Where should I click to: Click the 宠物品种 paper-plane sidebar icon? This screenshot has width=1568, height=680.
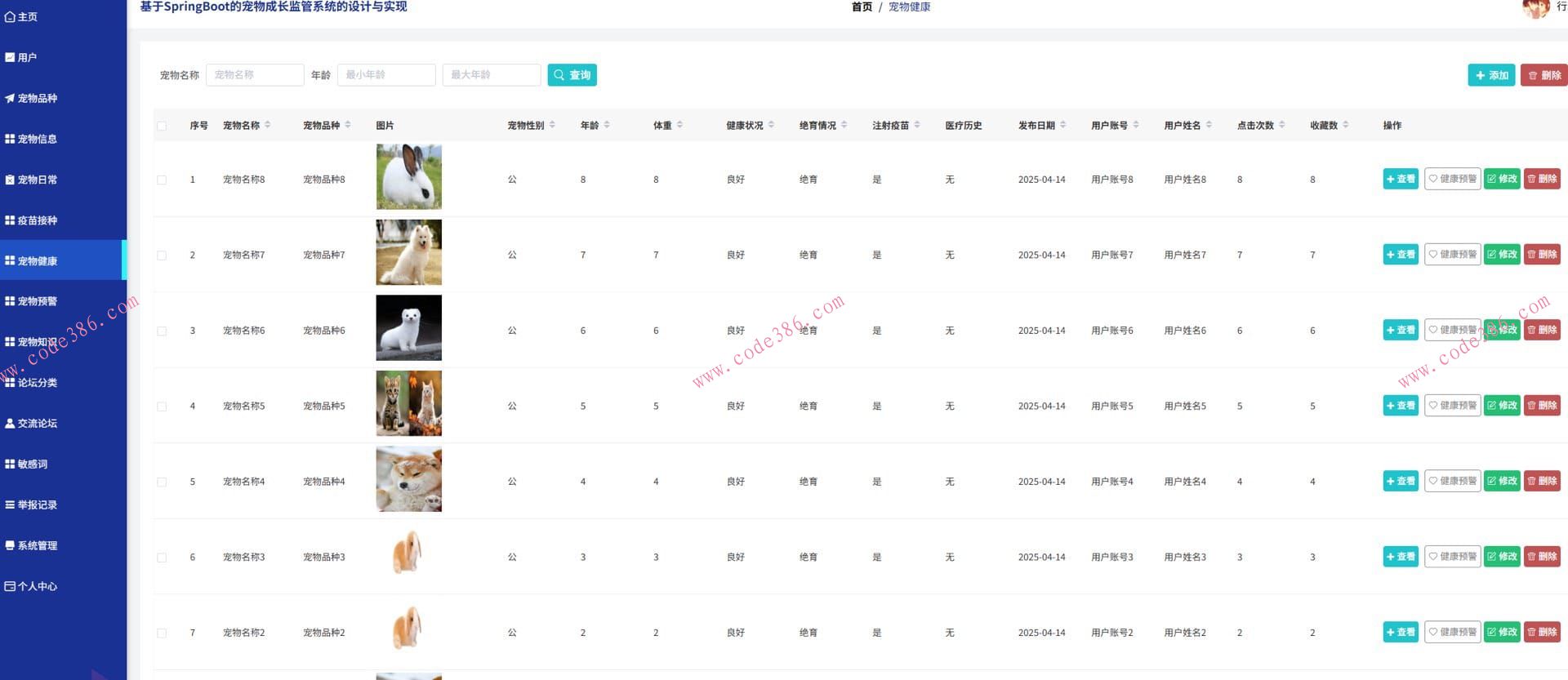(x=10, y=98)
